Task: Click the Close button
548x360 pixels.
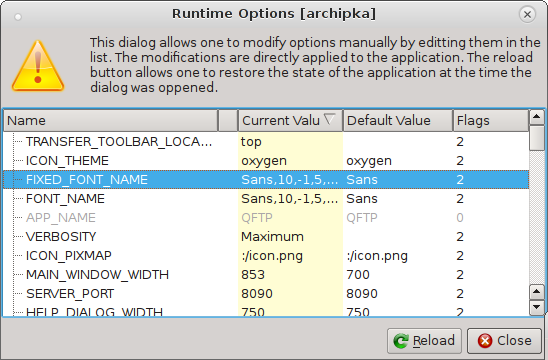Action: tap(504, 341)
